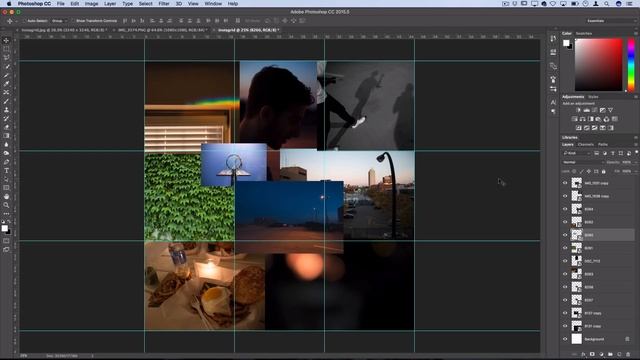Select the Horizontal Type tool
The height and width of the screenshot is (360, 640).
tap(6, 171)
